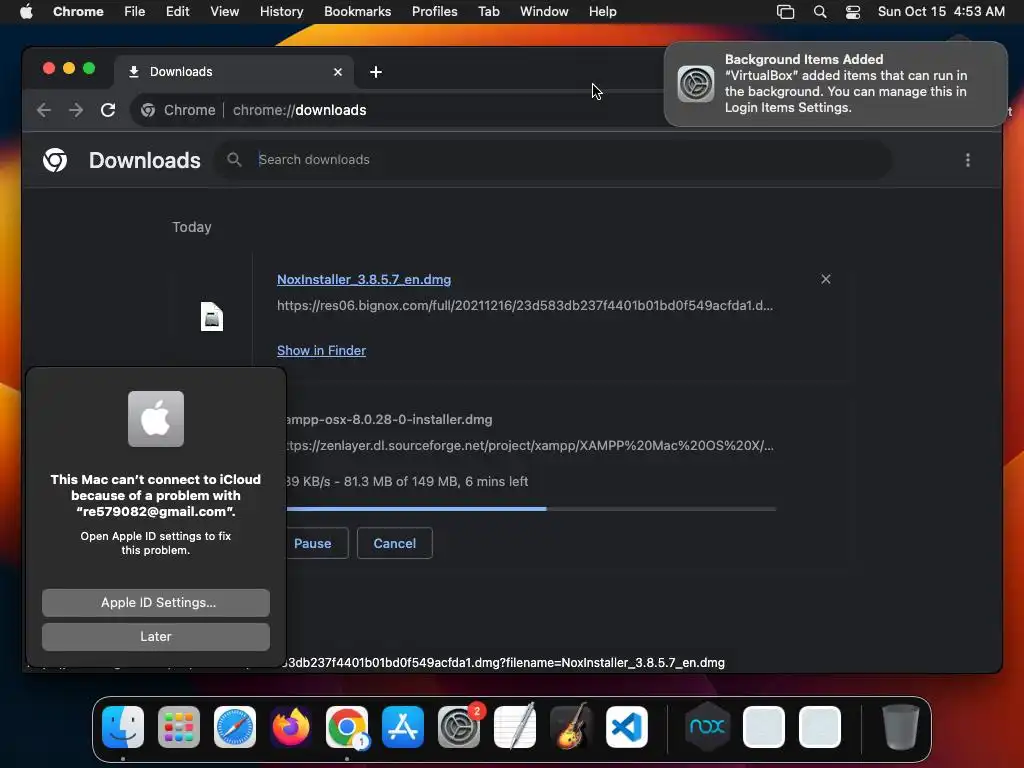
Task: Open Visual Studio Code from the Dock
Action: [627, 727]
